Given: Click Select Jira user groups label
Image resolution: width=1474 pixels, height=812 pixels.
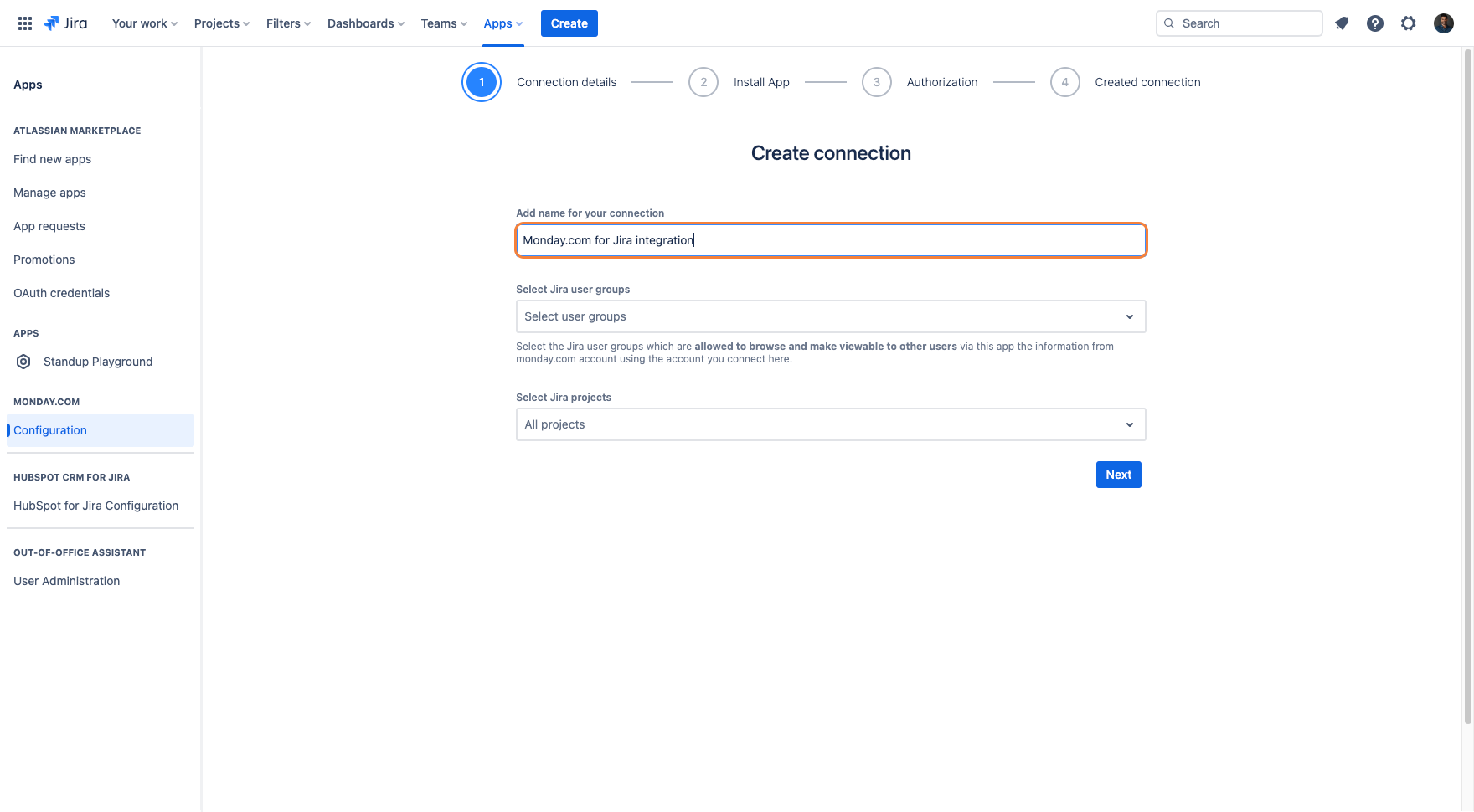Looking at the screenshot, I should pos(573,290).
